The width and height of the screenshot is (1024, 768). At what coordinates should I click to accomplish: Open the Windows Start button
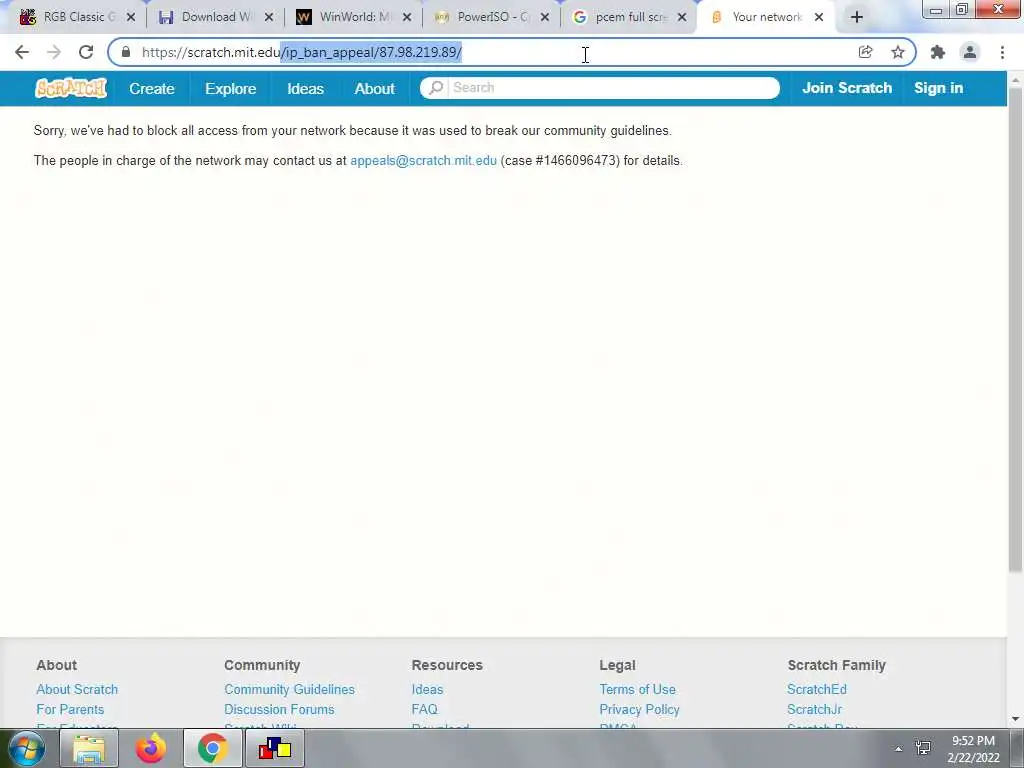(26, 748)
